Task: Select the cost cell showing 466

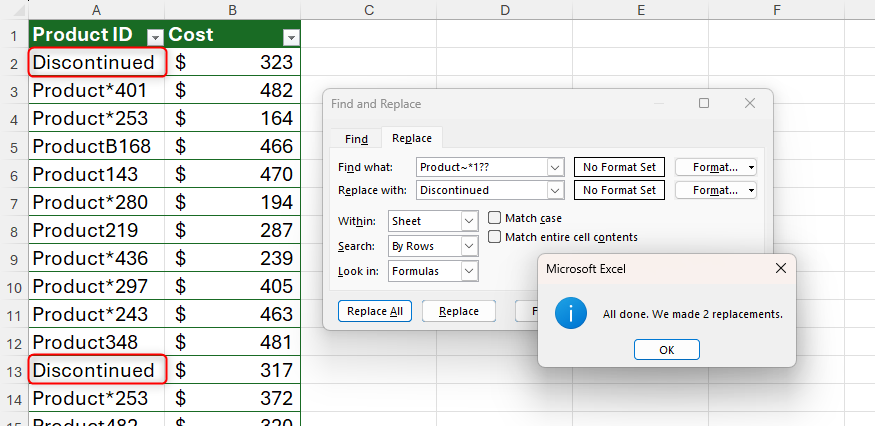Action: point(233,146)
